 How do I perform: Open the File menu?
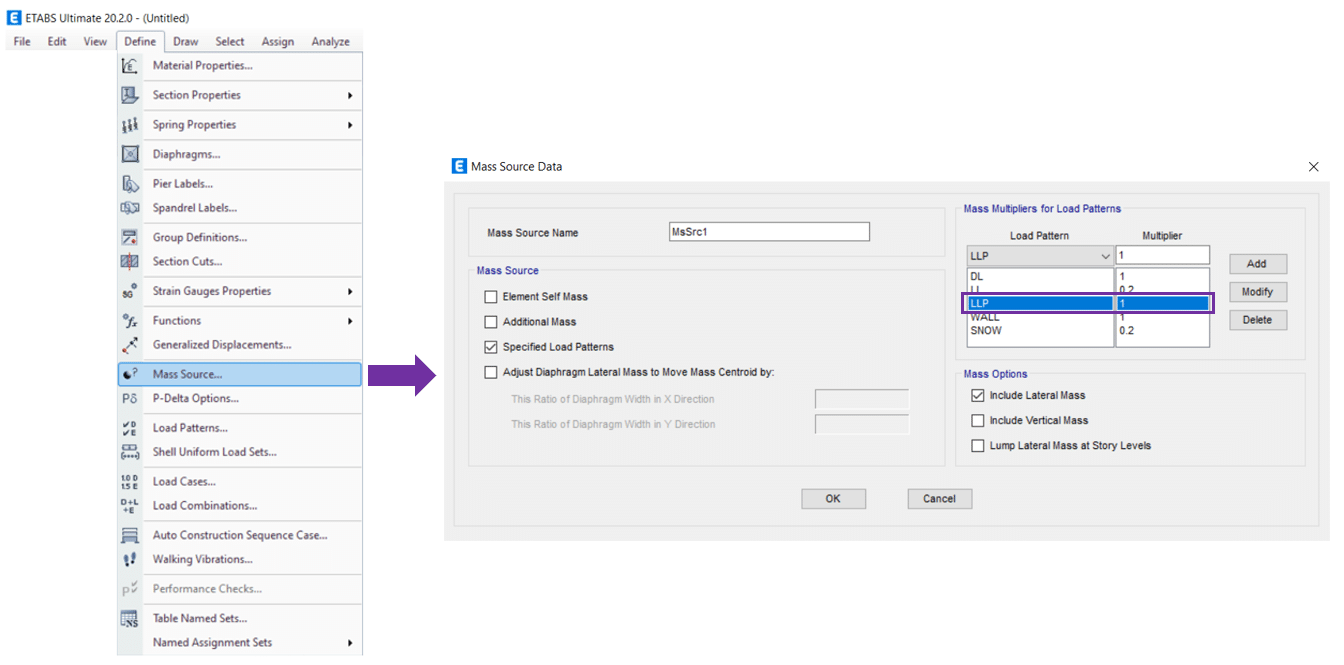coord(22,41)
